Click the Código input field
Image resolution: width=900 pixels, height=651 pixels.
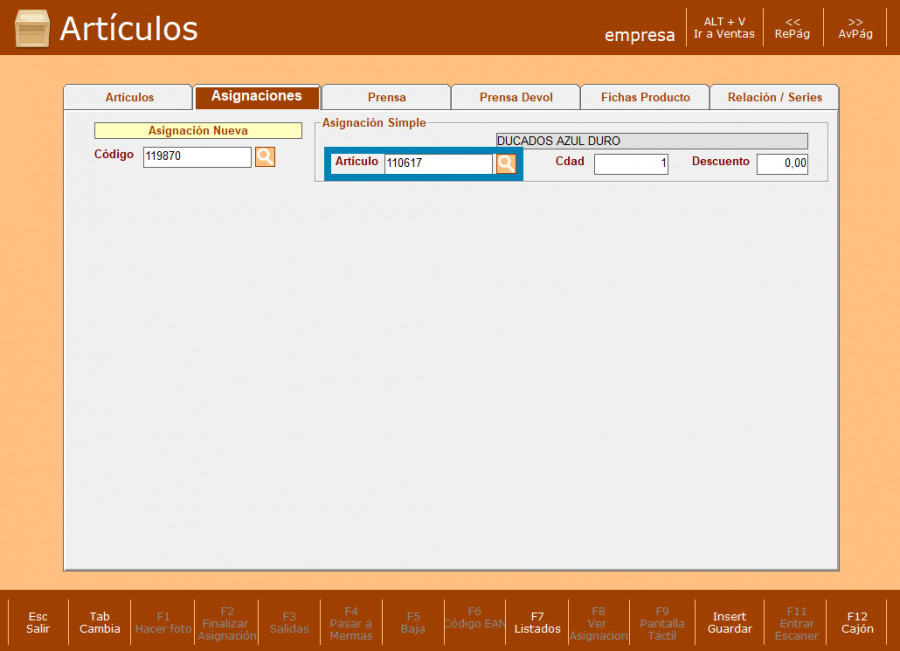tap(197, 157)
